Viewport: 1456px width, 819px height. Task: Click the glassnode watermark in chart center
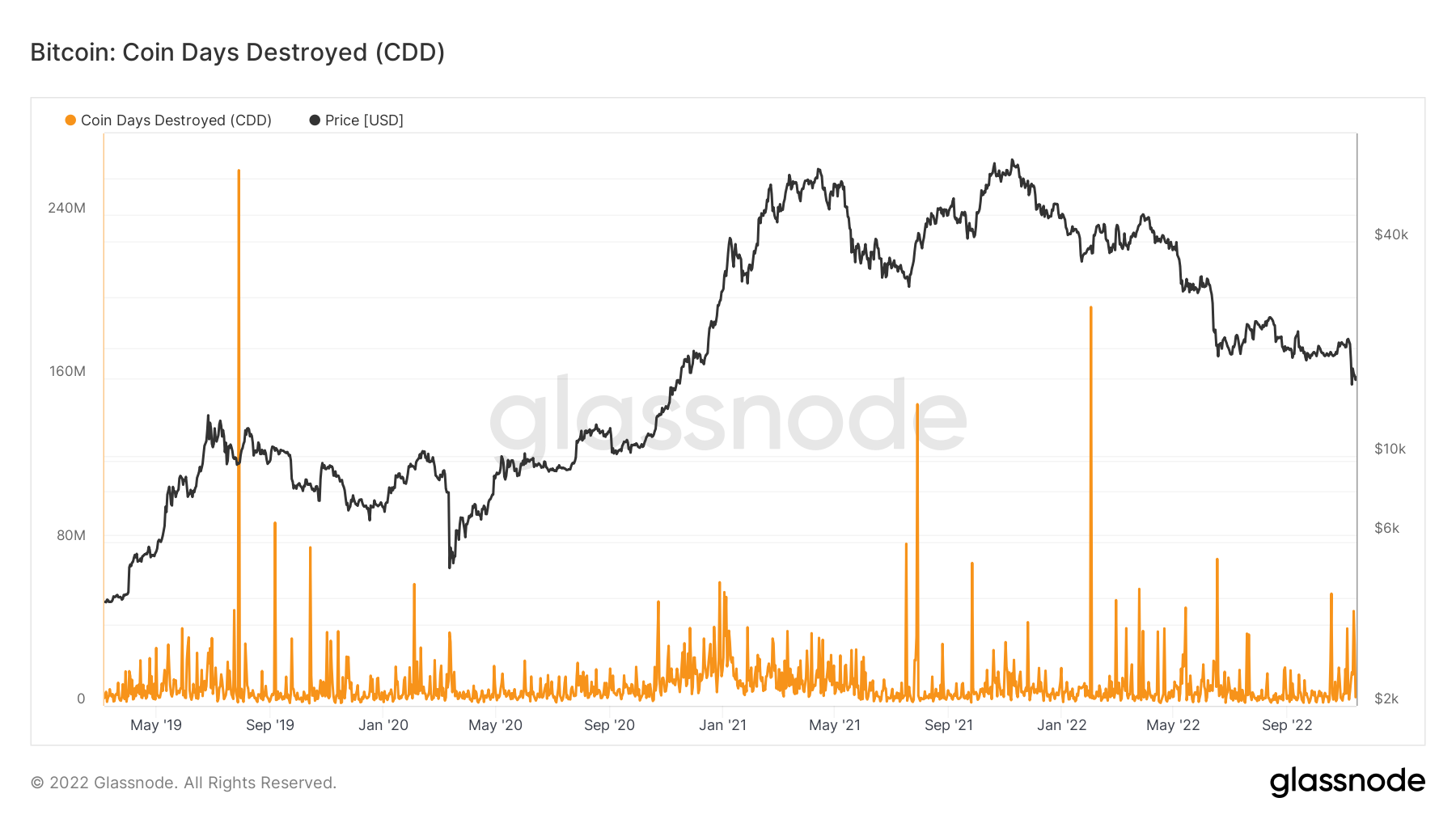(x=728, y=416)
